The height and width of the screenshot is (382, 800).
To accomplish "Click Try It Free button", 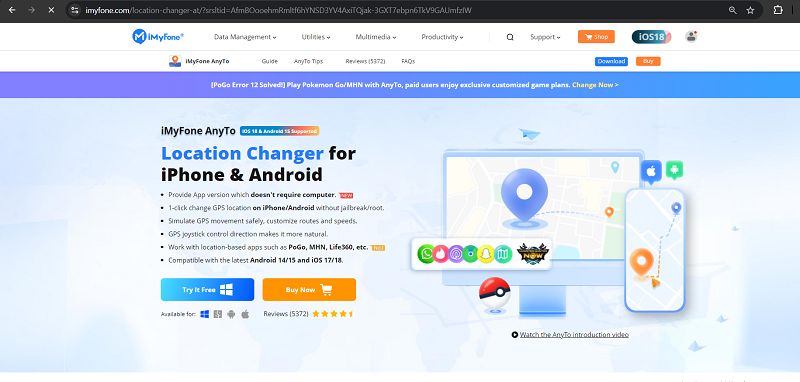I will (x=207, y=290).
